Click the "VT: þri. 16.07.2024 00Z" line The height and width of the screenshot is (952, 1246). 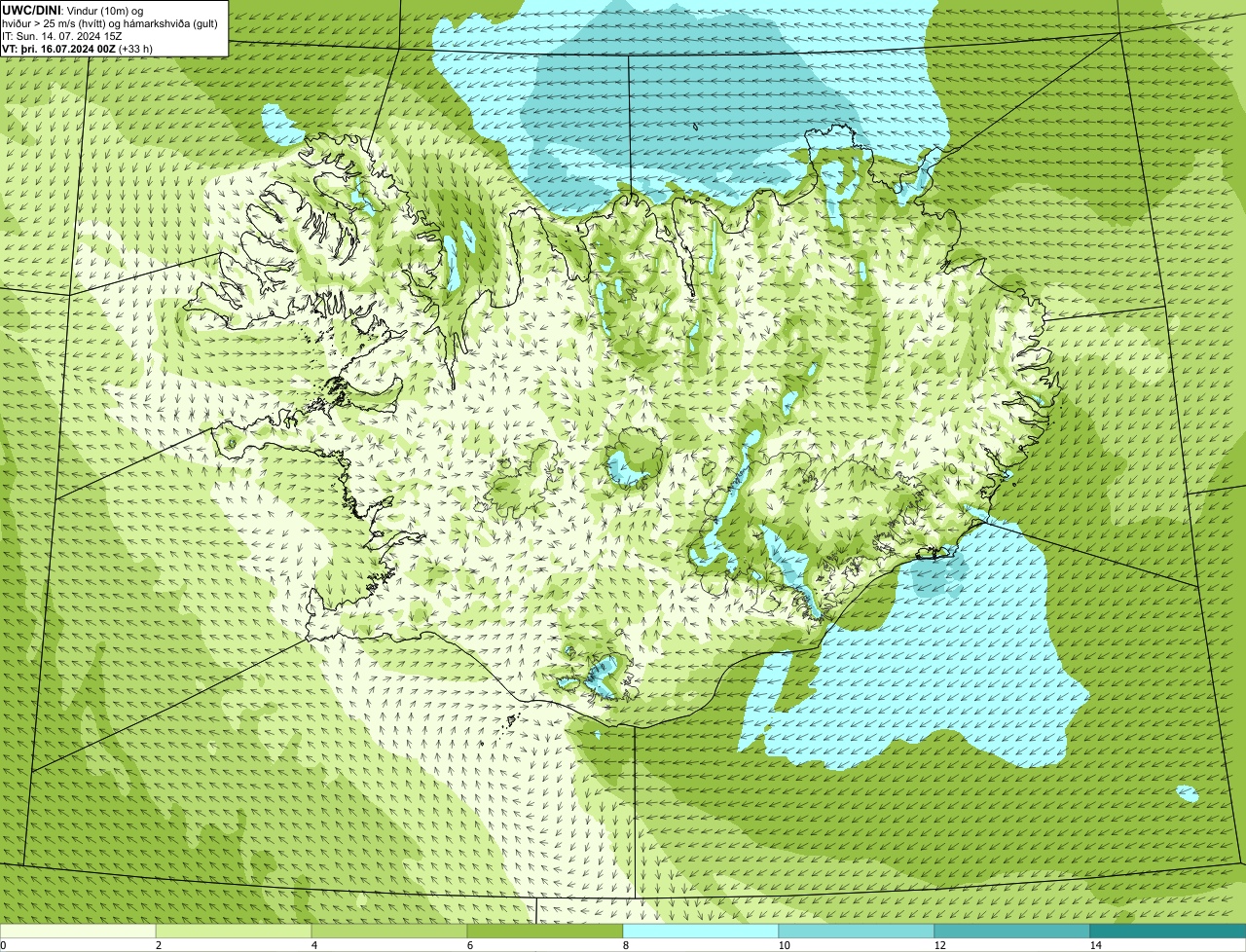(58, 48)
